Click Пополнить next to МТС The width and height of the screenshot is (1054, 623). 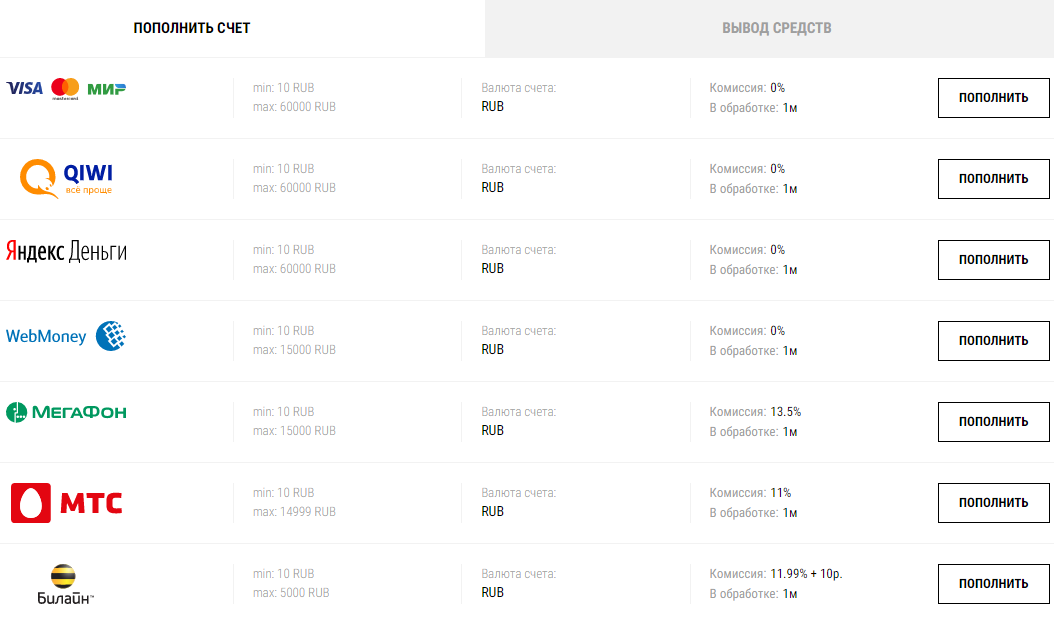coord(994,503)
